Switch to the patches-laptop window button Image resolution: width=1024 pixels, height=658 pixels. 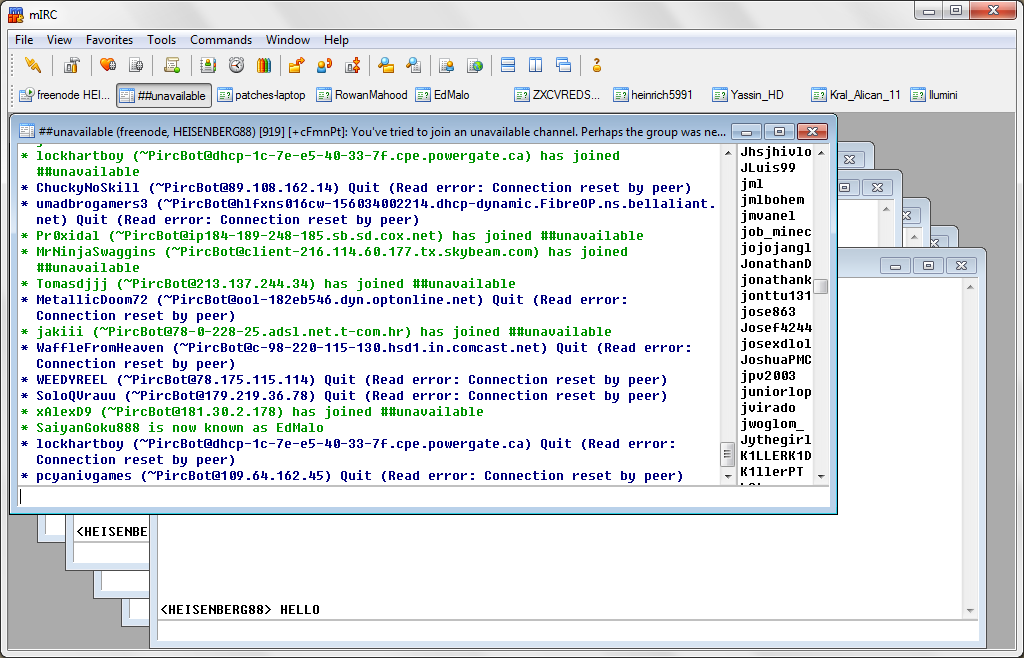(262, 95)
